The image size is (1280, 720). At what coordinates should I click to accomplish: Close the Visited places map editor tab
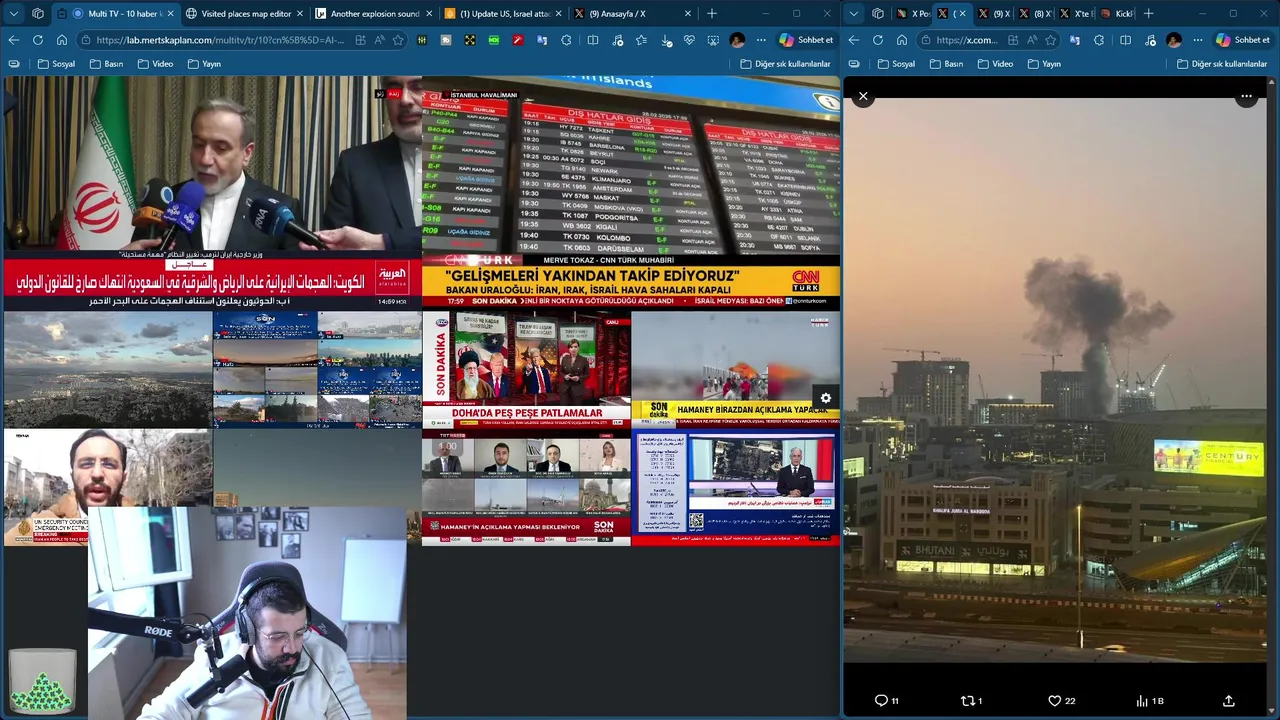click(x=299, y=14)
